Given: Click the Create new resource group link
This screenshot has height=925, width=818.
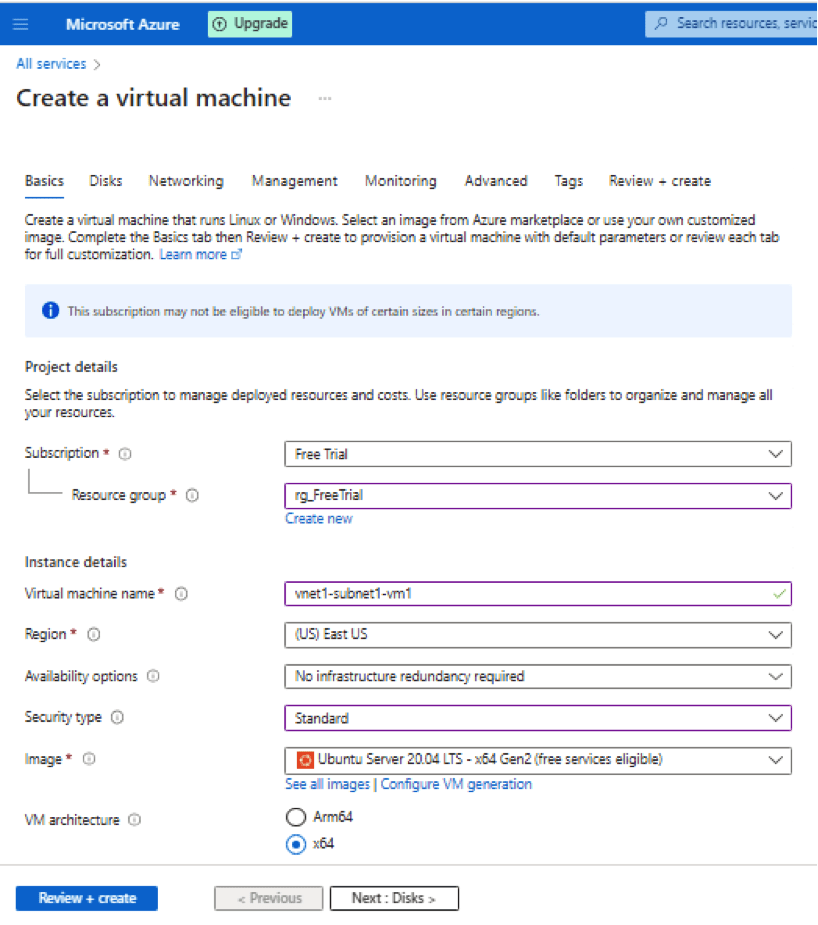Looking at the screenshot, I should coord(319,518).
